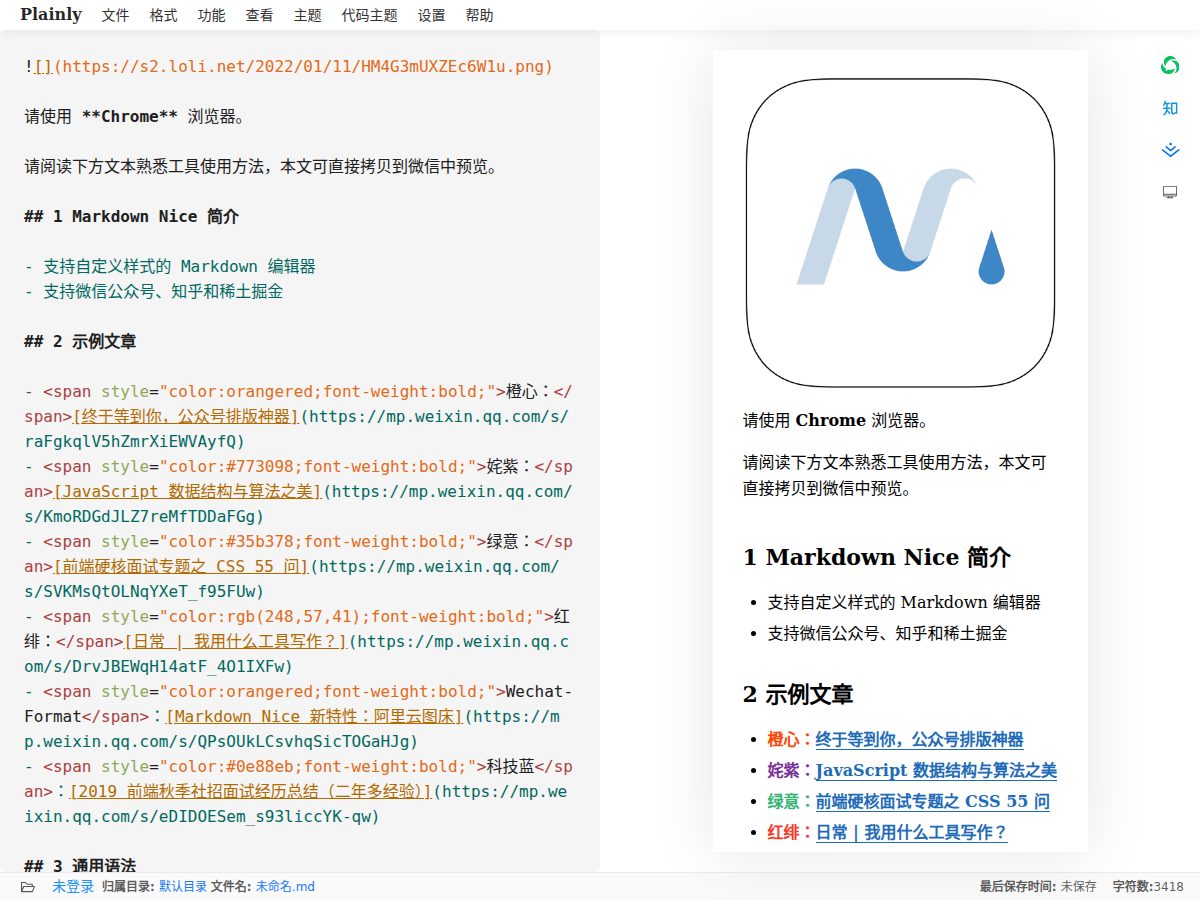Viewport: 1200px width, 900px height.
Task: Click '支持自定义样式的 Markdown 编辑器' in editor
Action: pyautogui.click(x=179, y=267)
